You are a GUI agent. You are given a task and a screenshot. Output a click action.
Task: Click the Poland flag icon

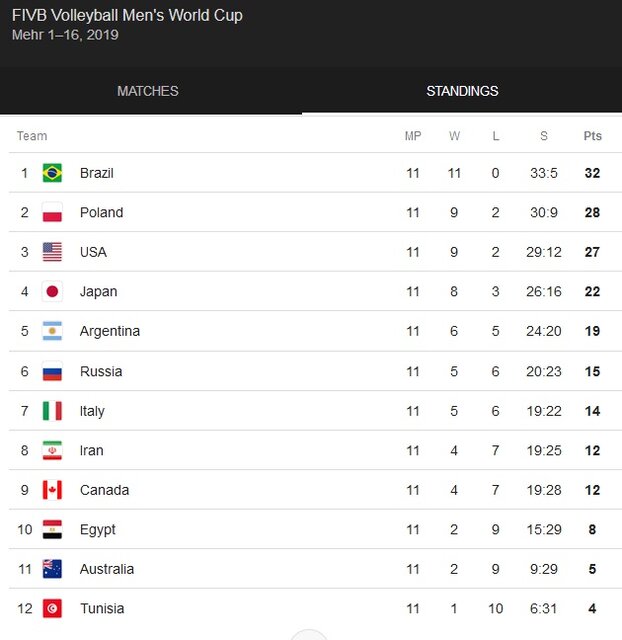(x=52, y=212)
